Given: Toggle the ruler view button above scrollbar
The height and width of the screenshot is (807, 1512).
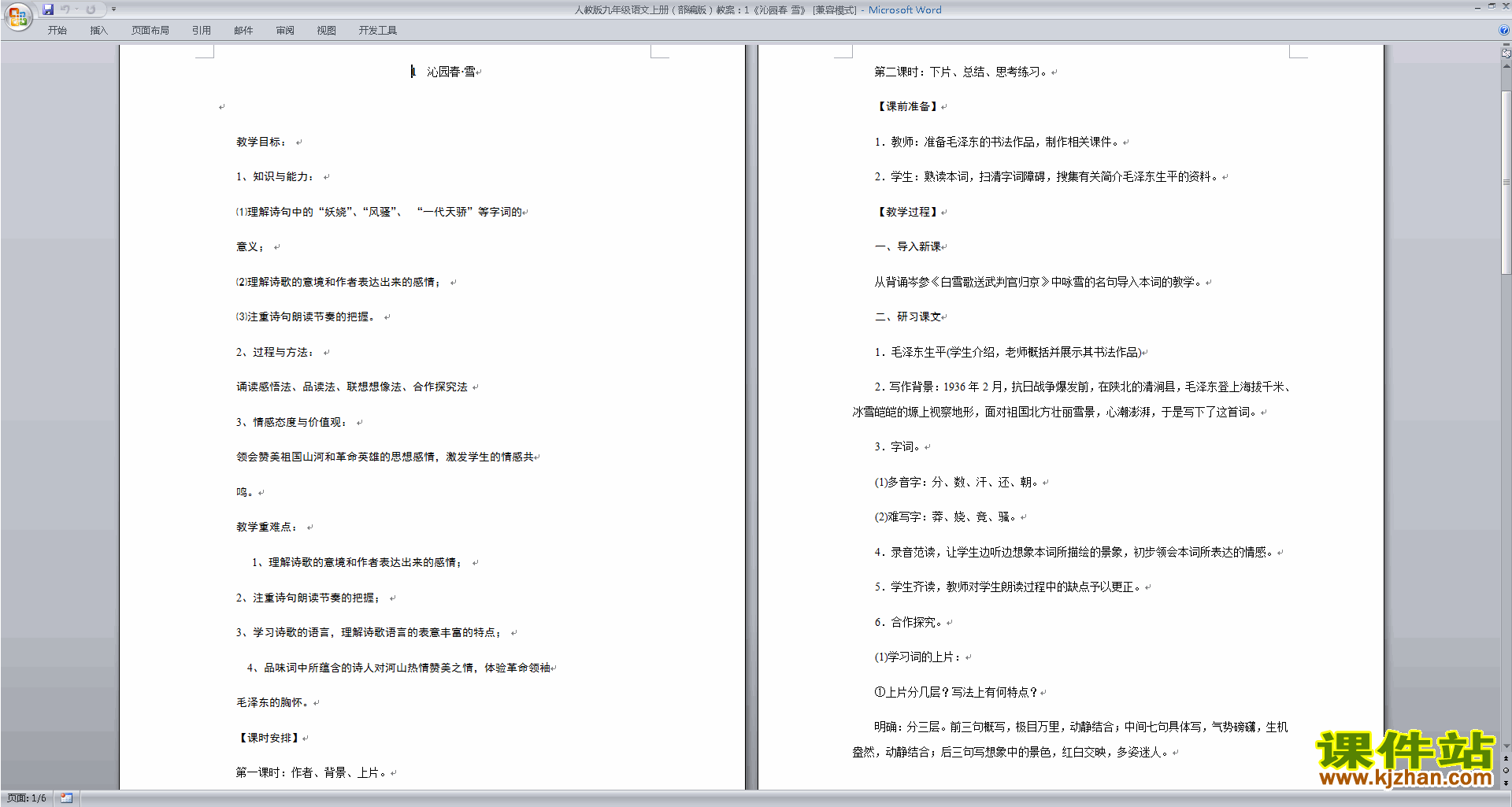Looking at the screenshot, I should pos(1506,53).
